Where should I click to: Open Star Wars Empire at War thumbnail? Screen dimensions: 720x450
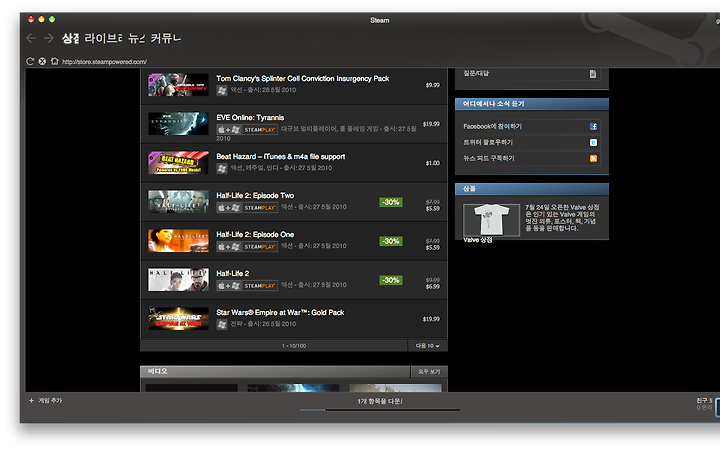pos(178,319)
